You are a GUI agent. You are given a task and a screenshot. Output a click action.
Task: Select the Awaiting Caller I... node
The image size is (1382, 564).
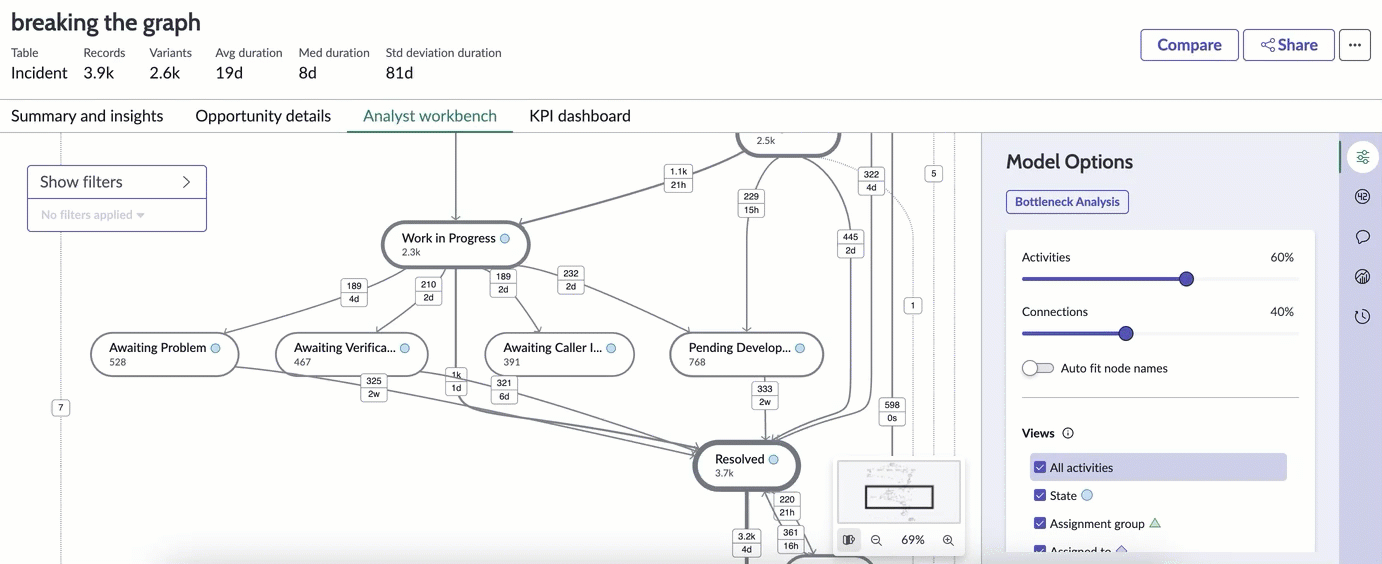pyautogui.click(x=560, y=354)
